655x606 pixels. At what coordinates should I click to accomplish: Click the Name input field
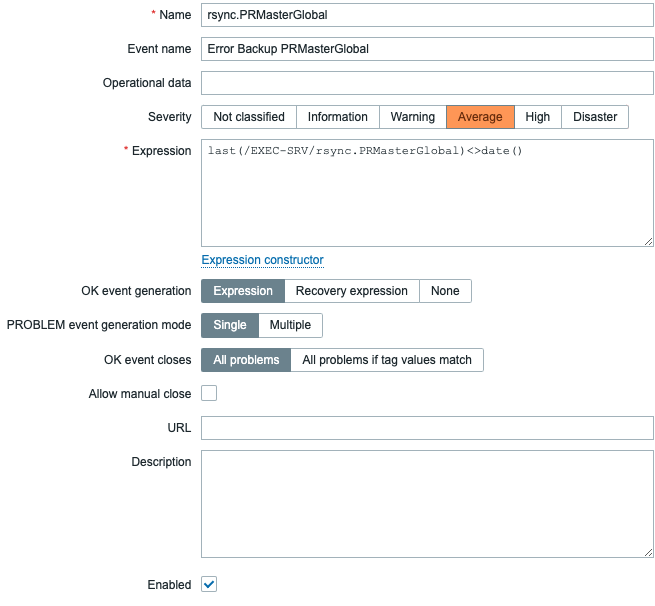(427, 15)
